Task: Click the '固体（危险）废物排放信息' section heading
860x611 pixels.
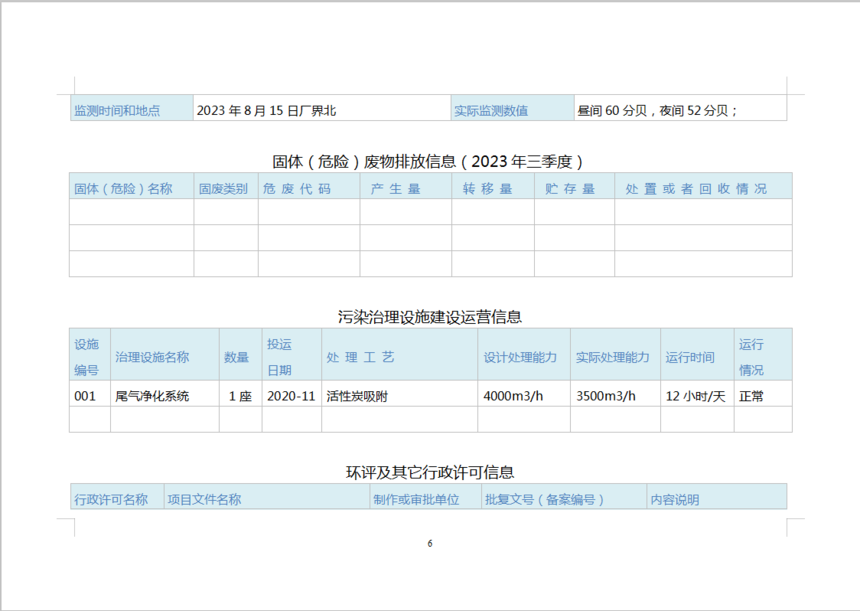Action: (429, 160)
